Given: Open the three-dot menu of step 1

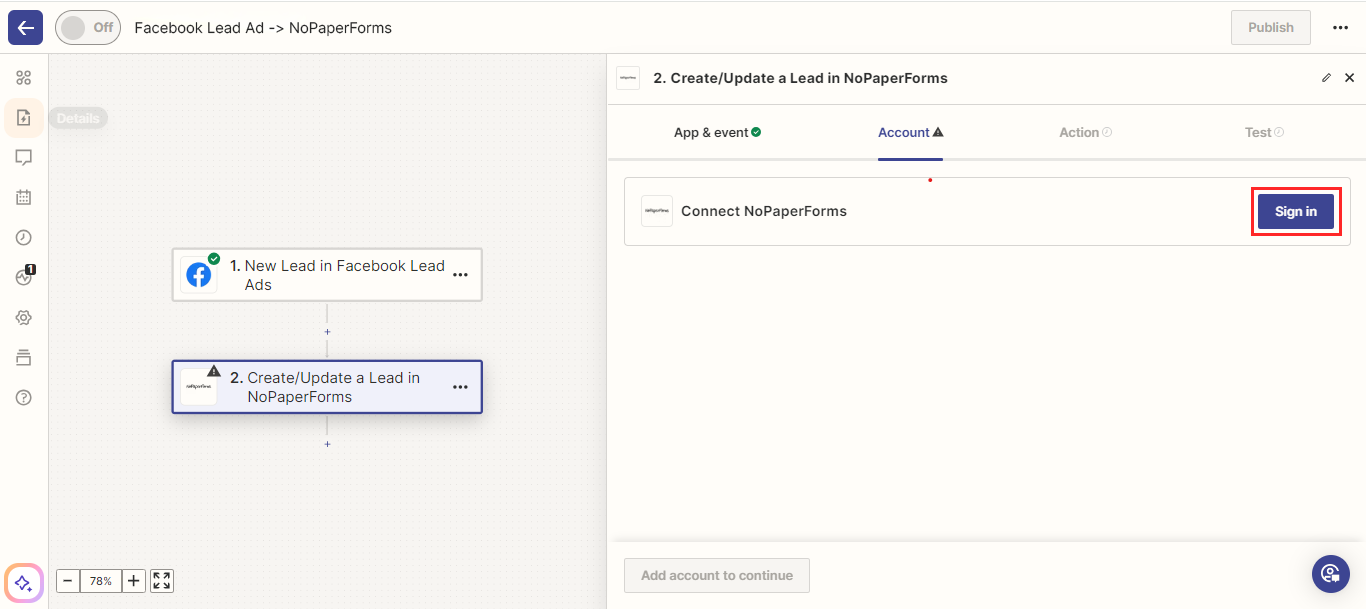Looking at the screenshot, I should pos(460,275).
